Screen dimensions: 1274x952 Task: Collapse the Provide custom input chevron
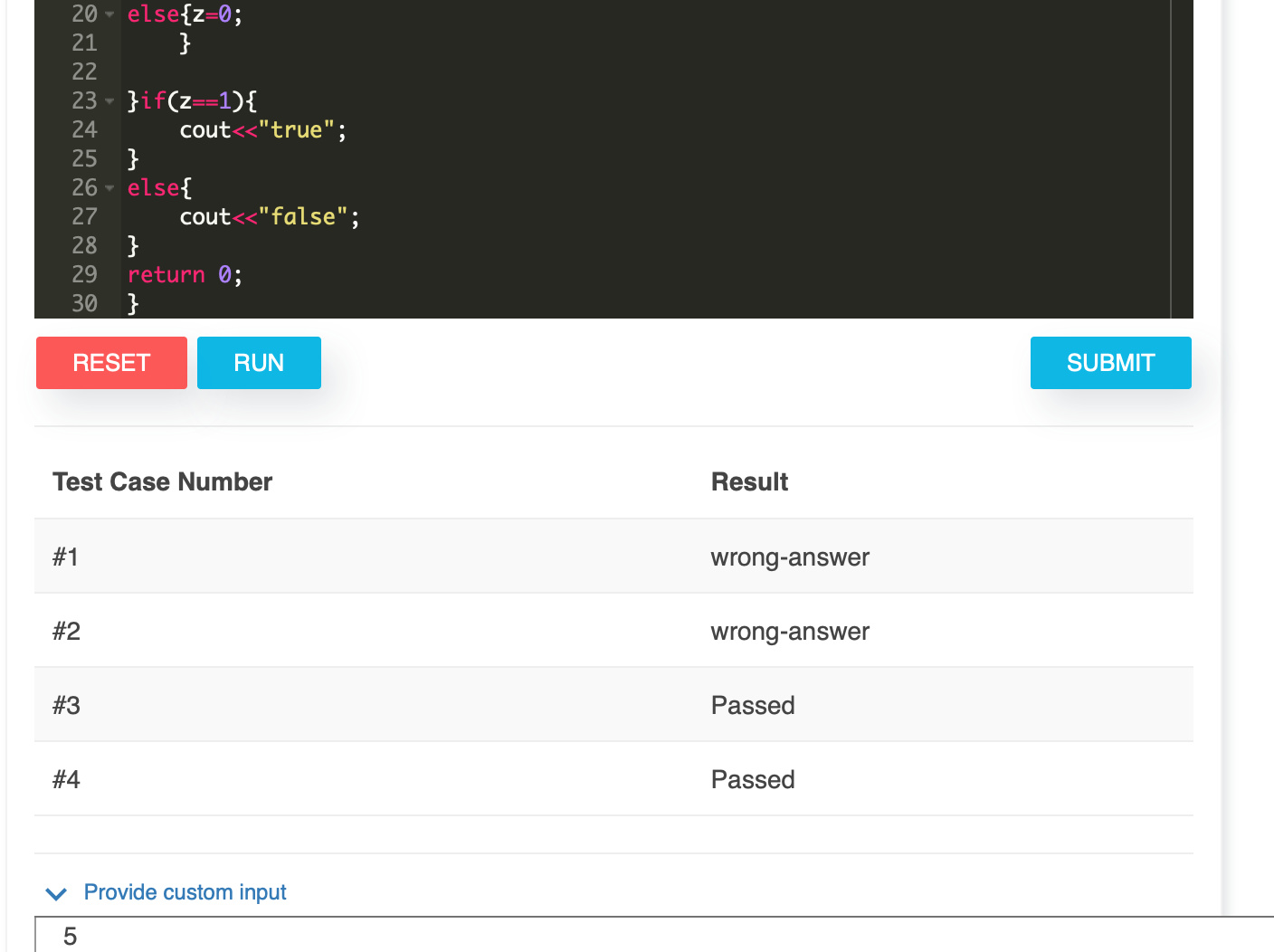(x=56, y=894)
